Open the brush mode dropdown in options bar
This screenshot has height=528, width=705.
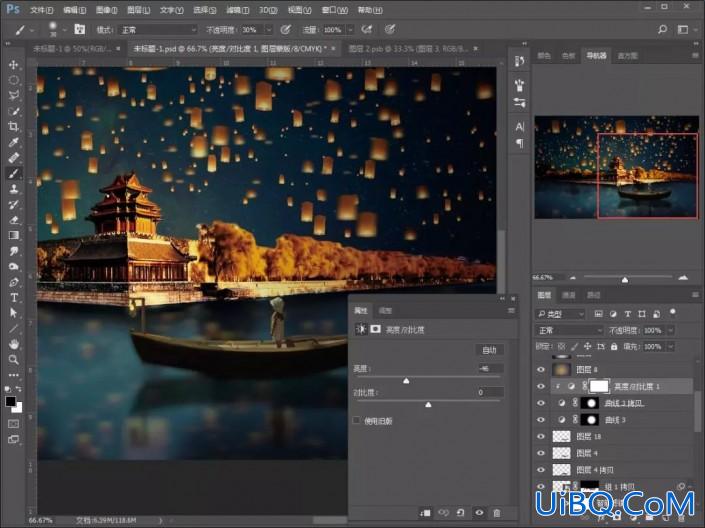pos(158,30)
